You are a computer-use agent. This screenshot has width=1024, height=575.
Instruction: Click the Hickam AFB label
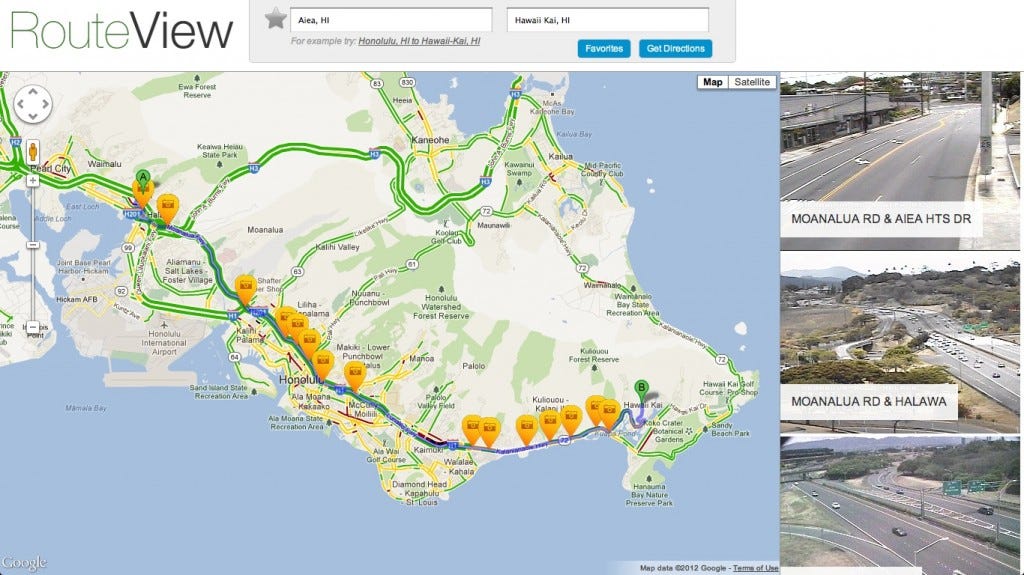tap(76, 299)
